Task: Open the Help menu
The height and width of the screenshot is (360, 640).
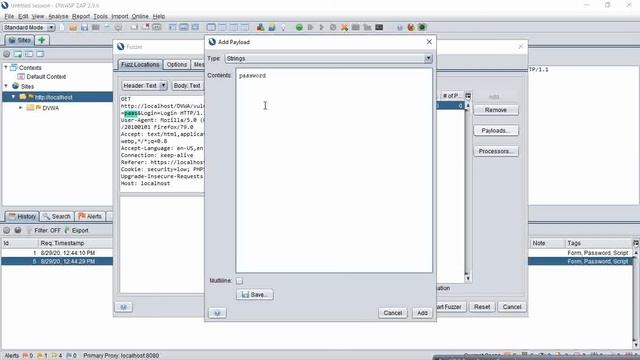Action: pyautogui.click(x=159, y=16)
